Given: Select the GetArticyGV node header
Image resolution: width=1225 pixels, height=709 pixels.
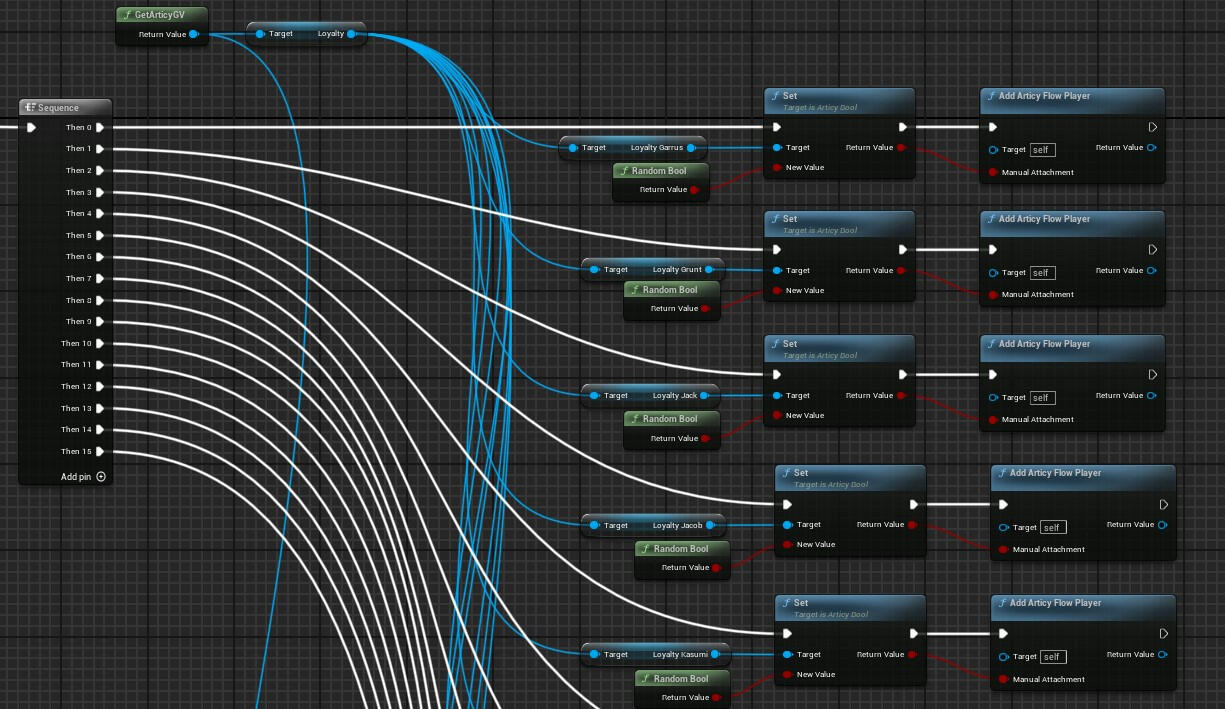Looking at the screenshot, I should pyautogui.click(x=162, y=15).
